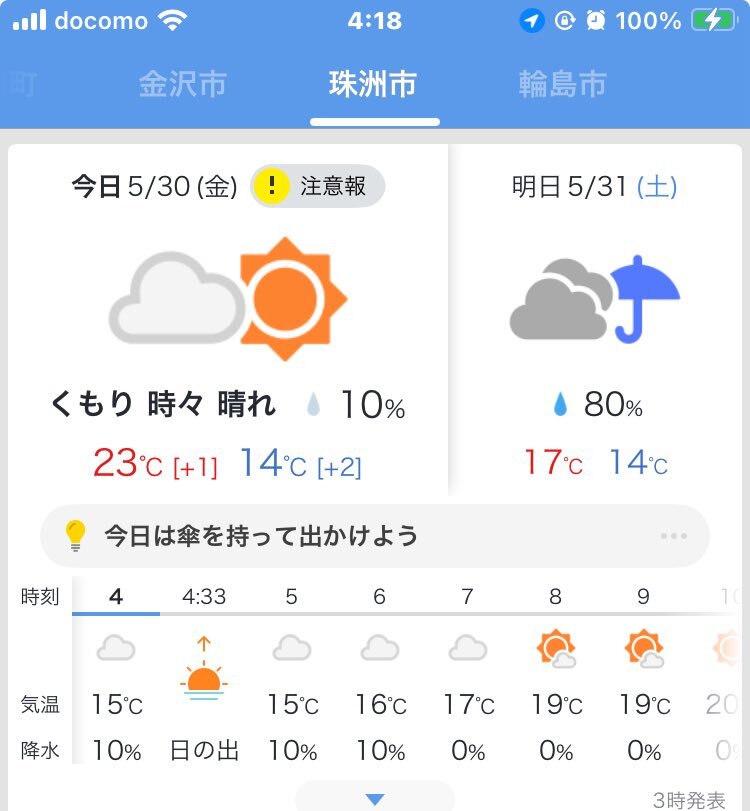This screenshot has width=750, height=811.
Task: Open the 今日は傘を持って出かけよう tip
Action: click(x=375, y=536)
